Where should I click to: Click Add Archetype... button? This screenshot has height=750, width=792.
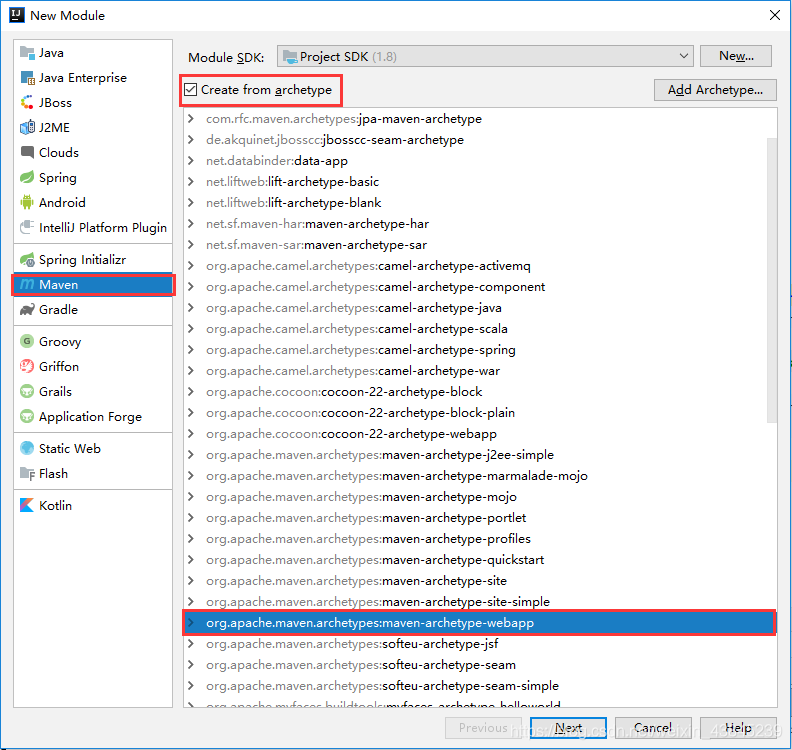(x=715, y=90)
